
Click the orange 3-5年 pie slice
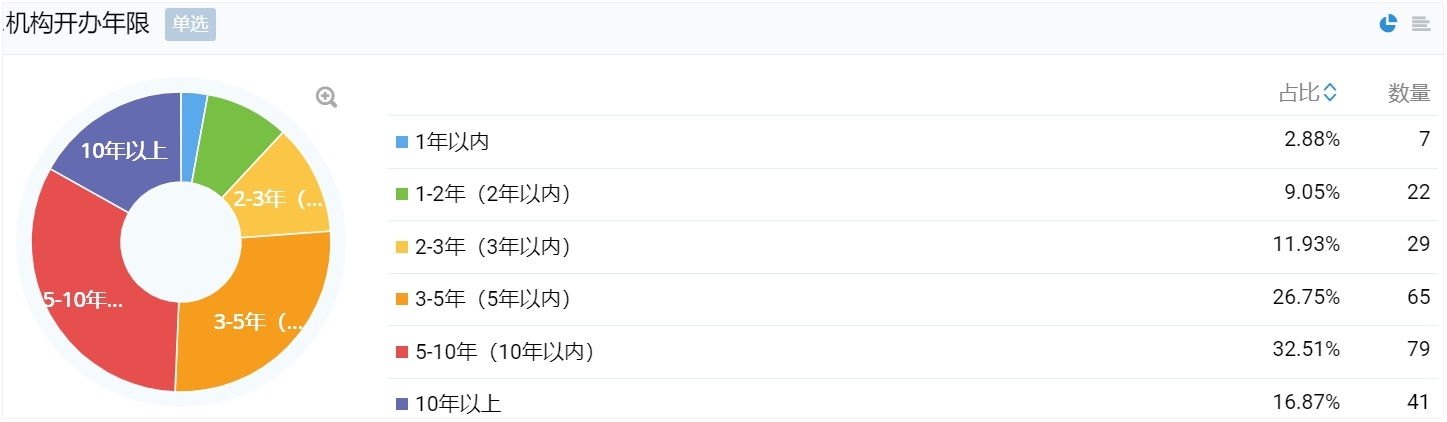click(x=255, y=320)
